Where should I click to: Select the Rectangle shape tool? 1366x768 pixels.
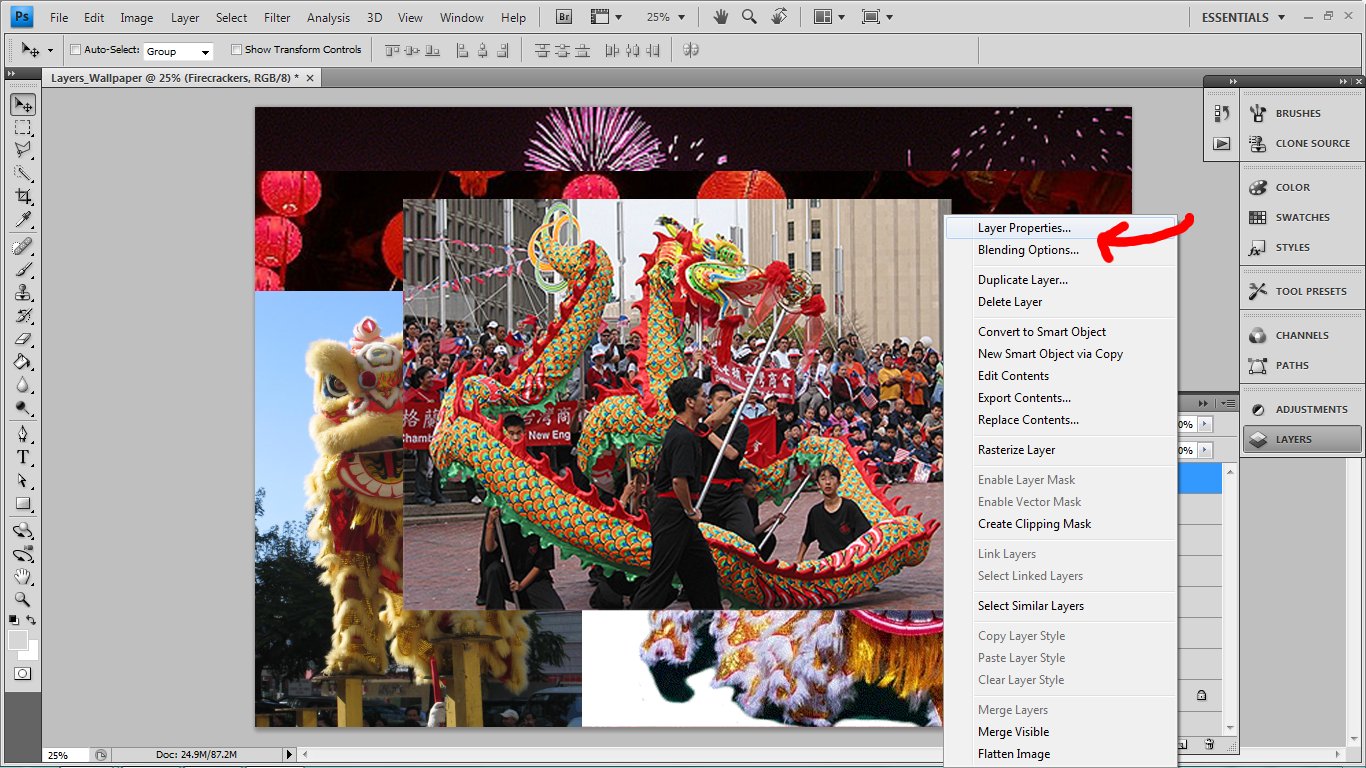pyautogui.click(x=23, y=503)
